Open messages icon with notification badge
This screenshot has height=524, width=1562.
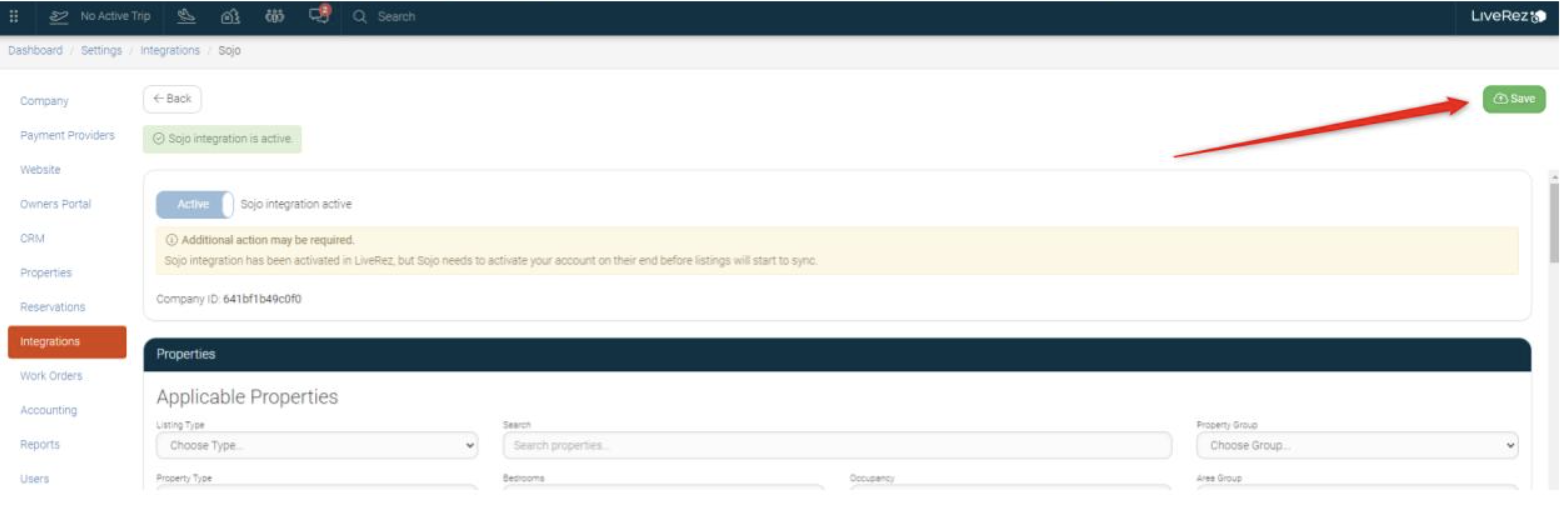click(x=319, y=15)
